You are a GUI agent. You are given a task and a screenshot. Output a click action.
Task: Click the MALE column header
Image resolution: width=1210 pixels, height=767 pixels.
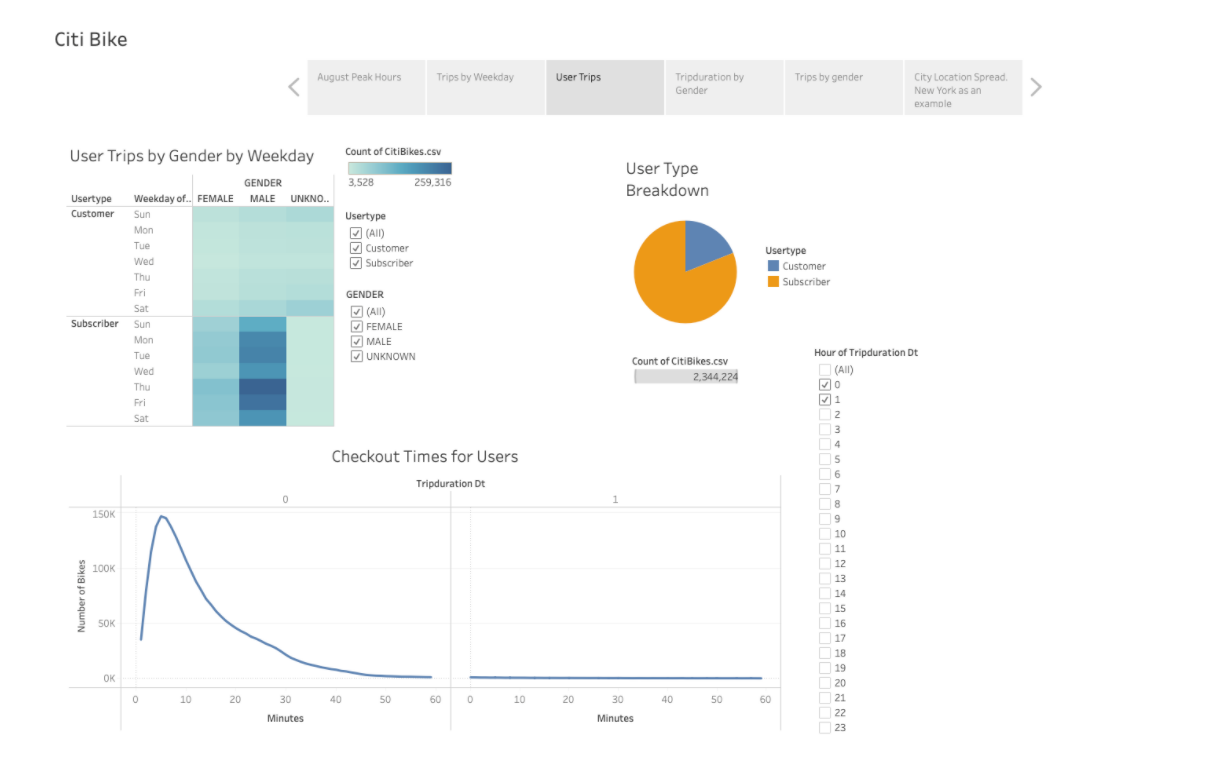pyautogui.click(x=263, y=199)
